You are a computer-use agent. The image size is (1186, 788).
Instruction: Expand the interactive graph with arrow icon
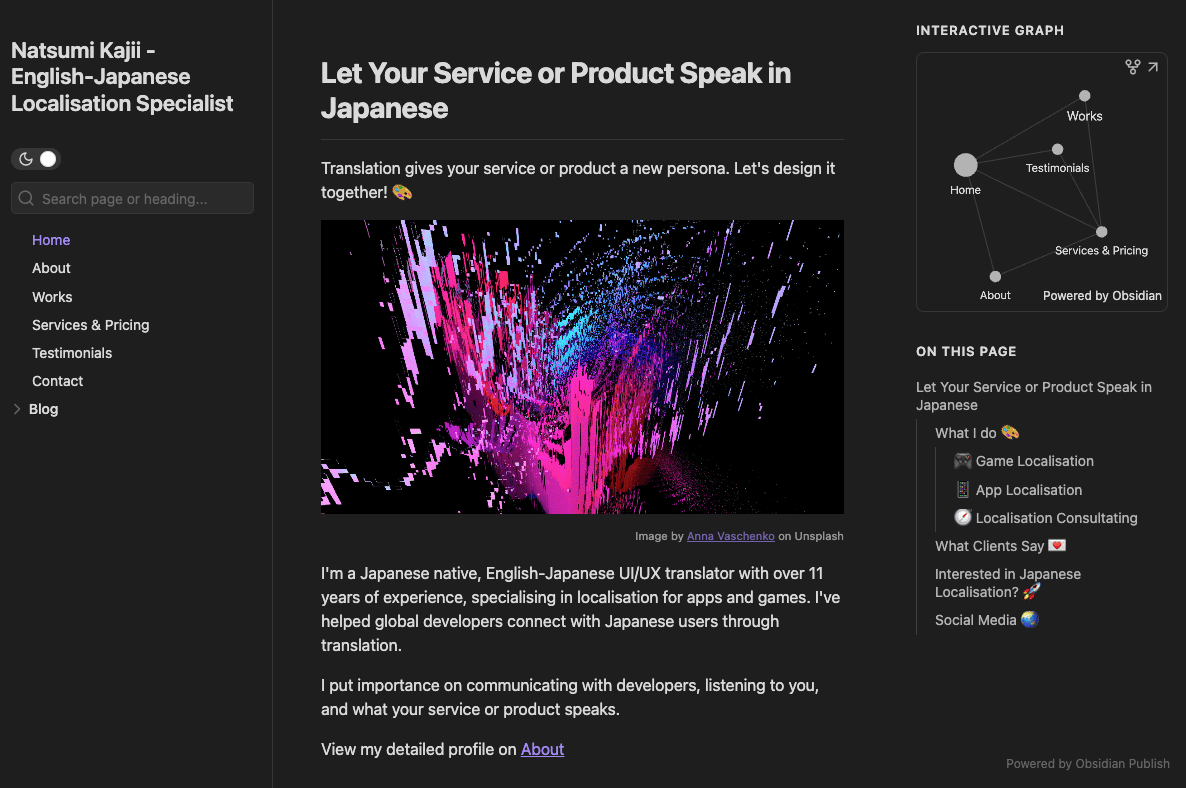[1153, 67]
